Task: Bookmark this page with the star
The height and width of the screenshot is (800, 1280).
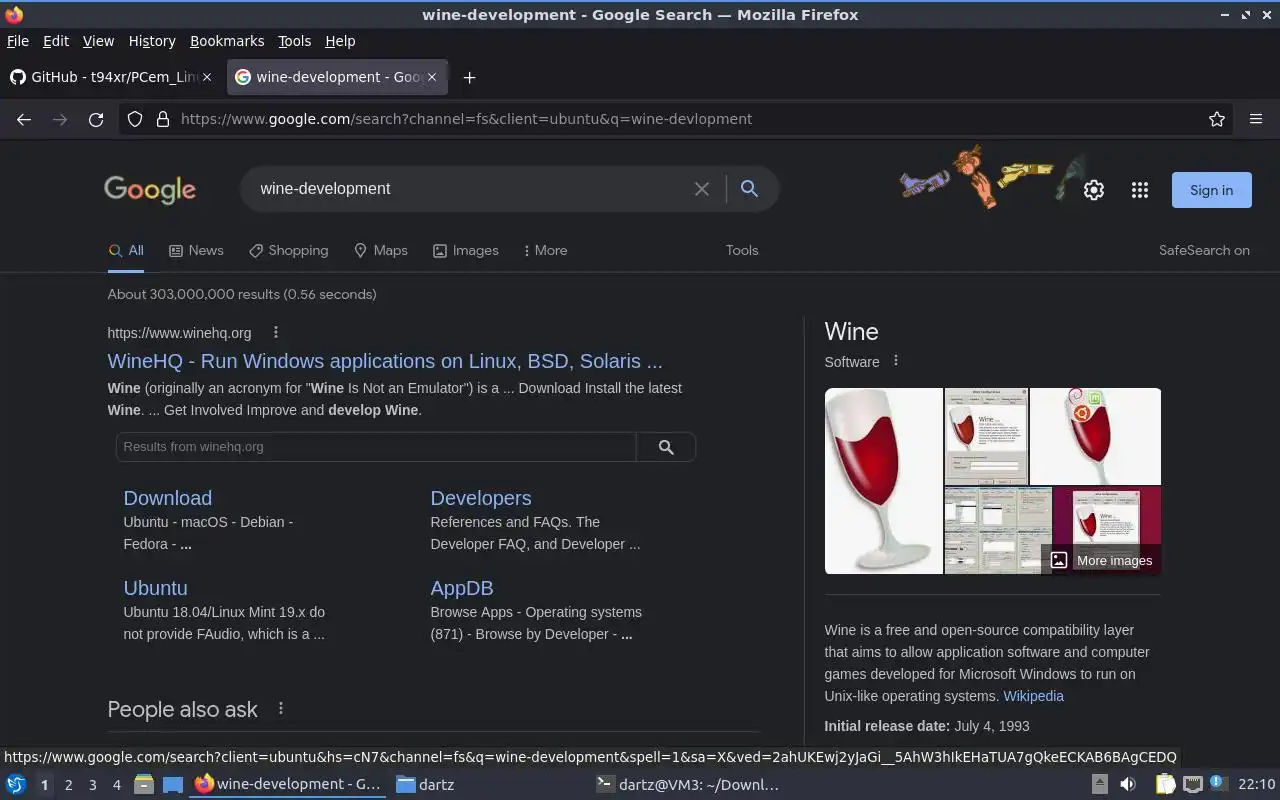Action: [1217, 119]
